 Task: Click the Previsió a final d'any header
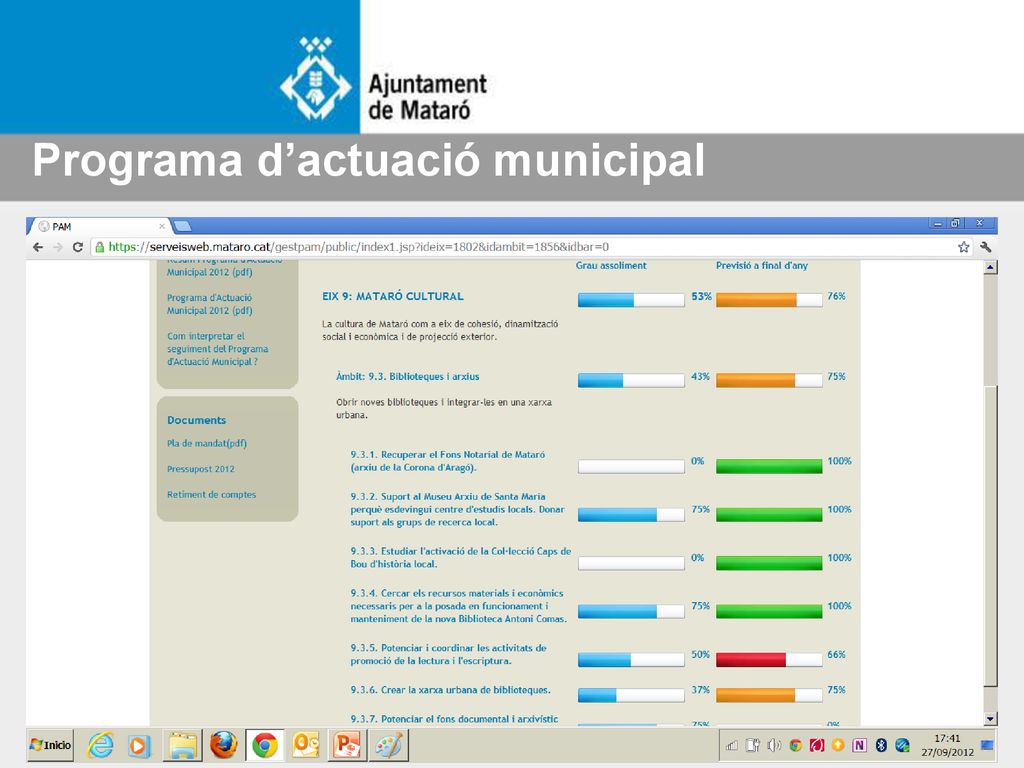click(761, 266)
